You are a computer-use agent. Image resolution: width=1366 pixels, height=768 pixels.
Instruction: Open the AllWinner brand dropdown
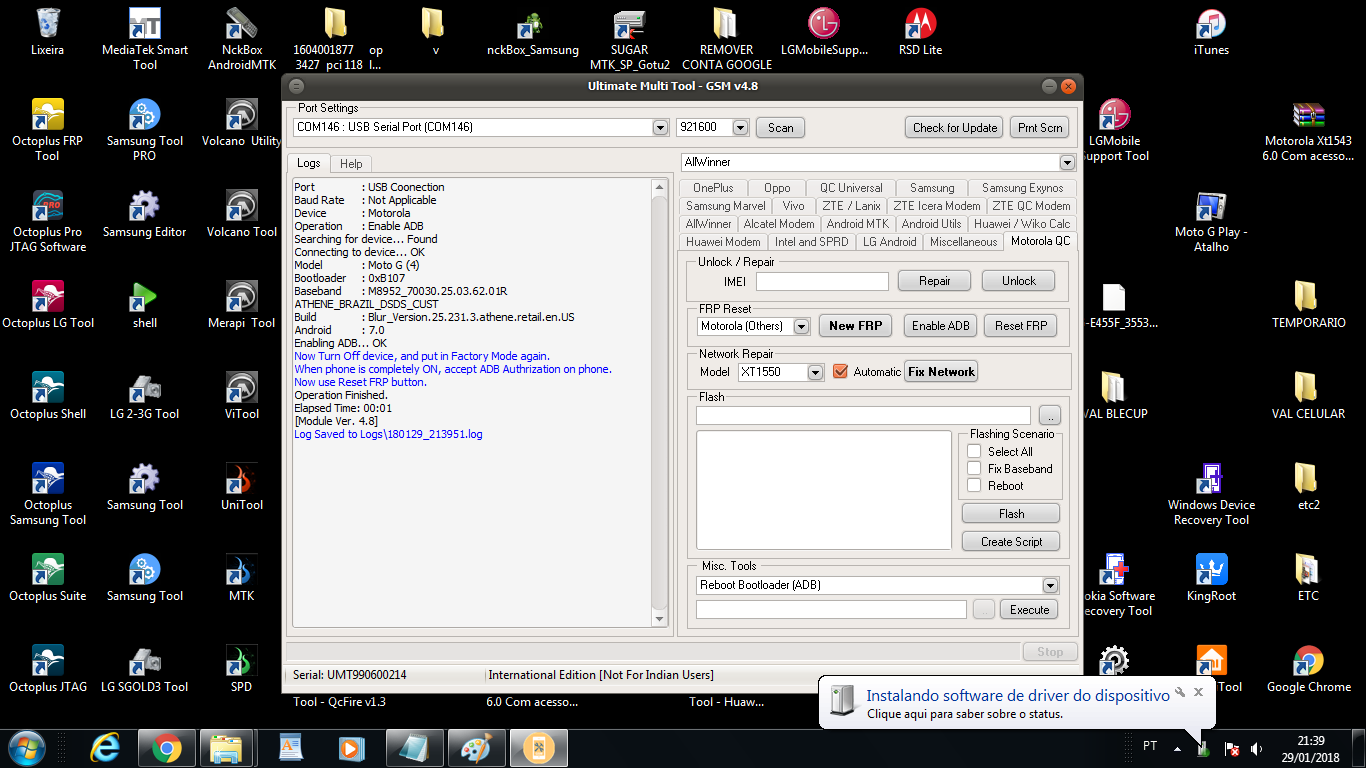click(1067, 162)
